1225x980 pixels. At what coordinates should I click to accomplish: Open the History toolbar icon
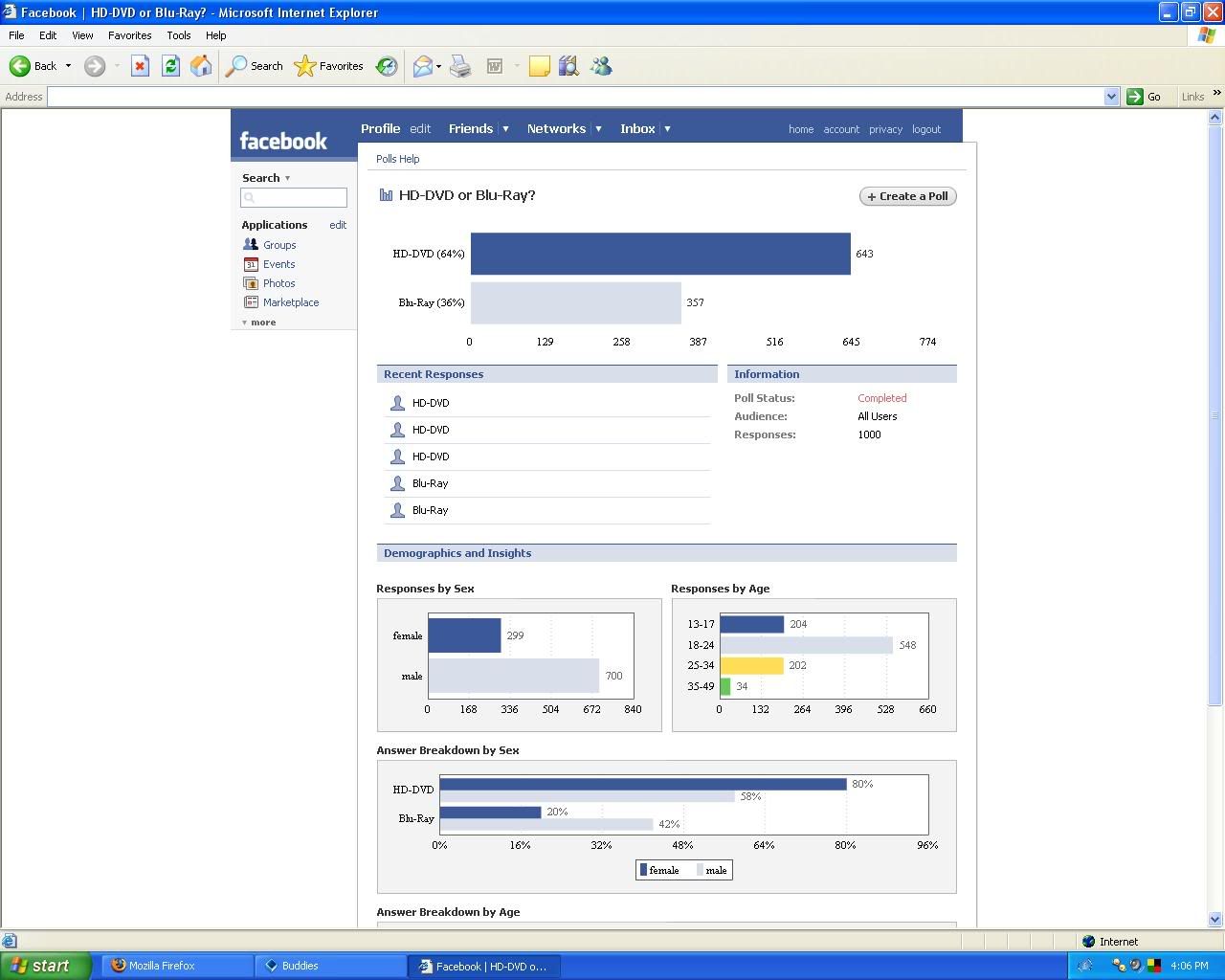pyautogui.click(x=387, y=66)
